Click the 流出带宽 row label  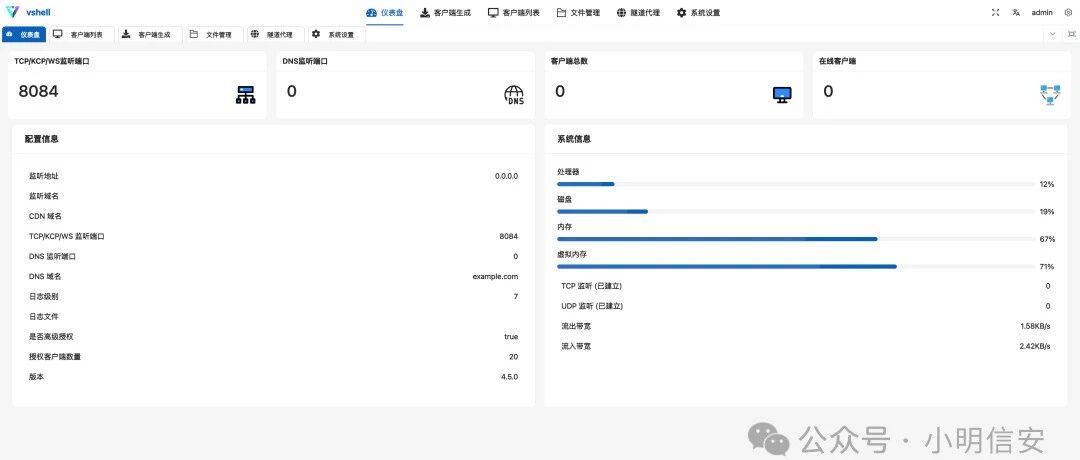576,326
